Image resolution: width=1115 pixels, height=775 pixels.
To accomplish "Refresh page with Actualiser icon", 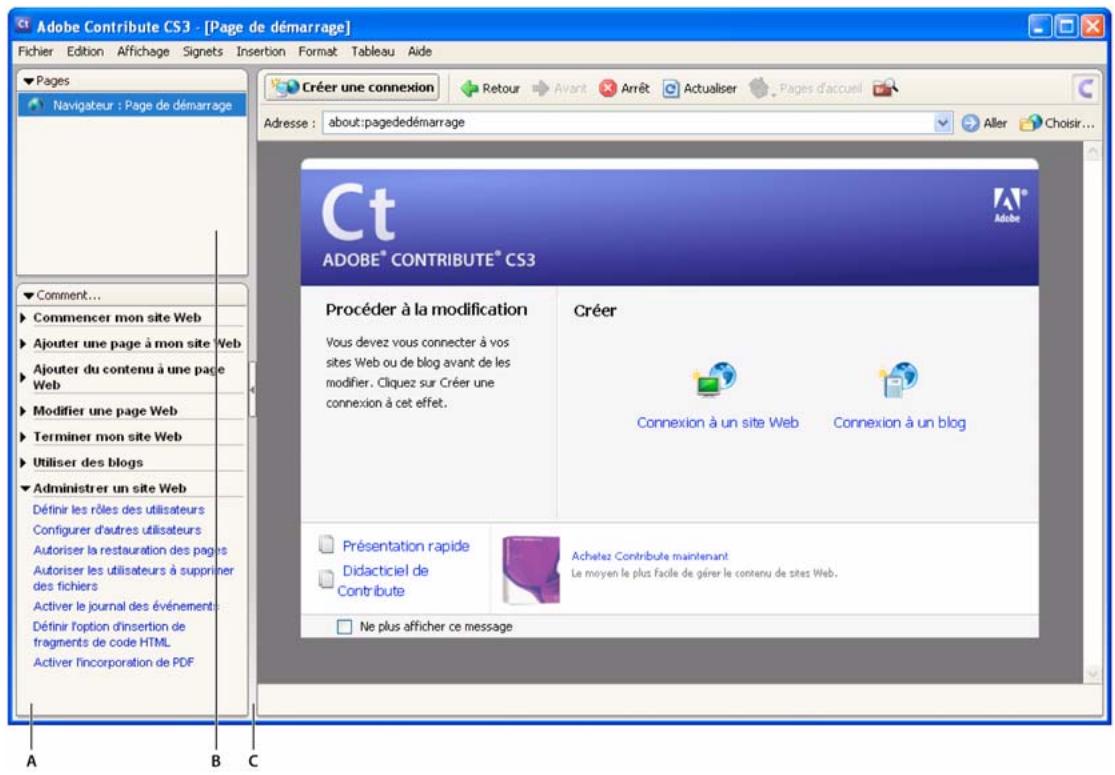I will coord(671,88).
